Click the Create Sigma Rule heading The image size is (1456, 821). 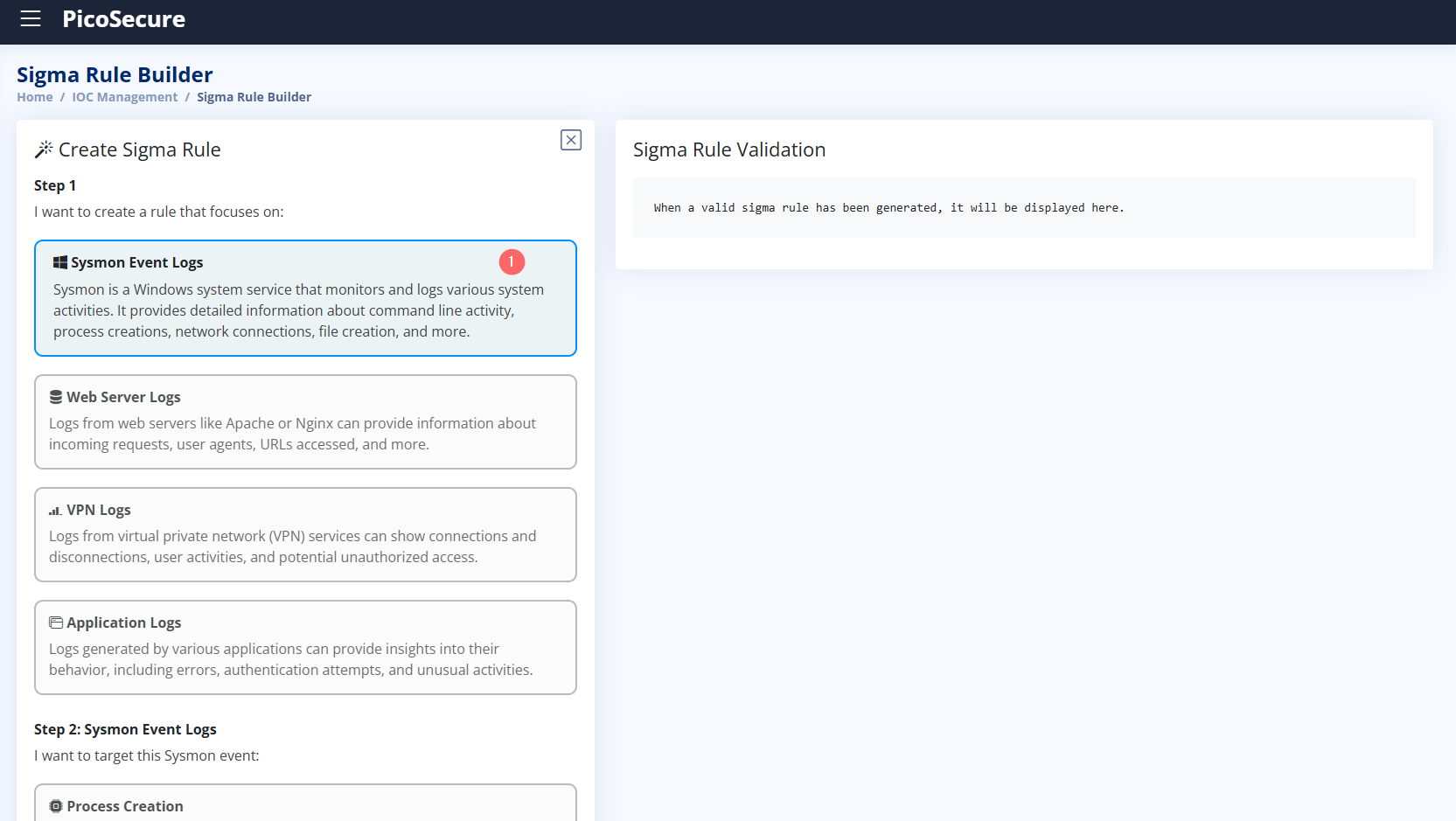[x=140, y=150]
